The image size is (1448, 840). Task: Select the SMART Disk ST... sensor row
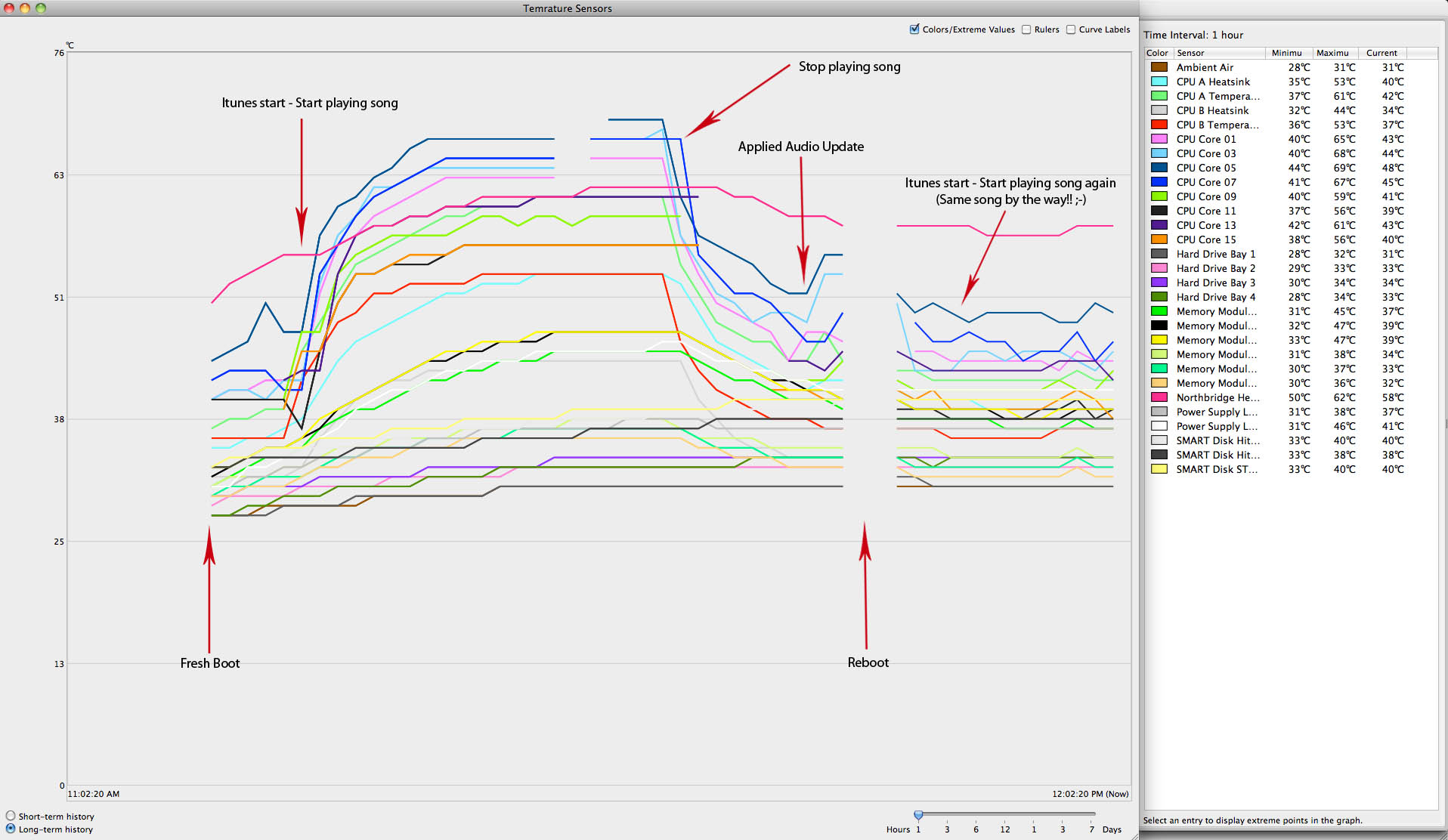(1291, 469)
